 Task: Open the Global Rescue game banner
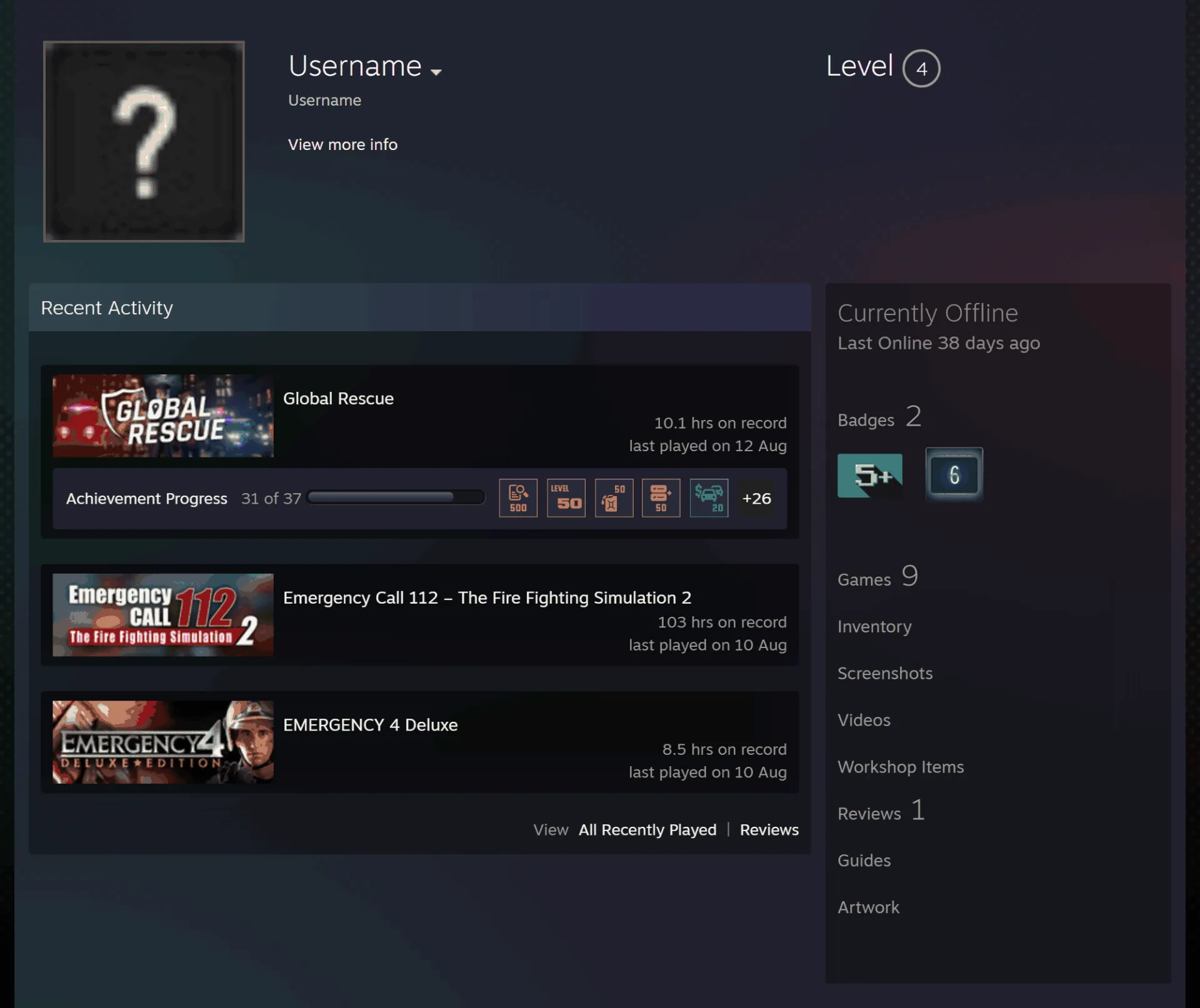(163, 416)
